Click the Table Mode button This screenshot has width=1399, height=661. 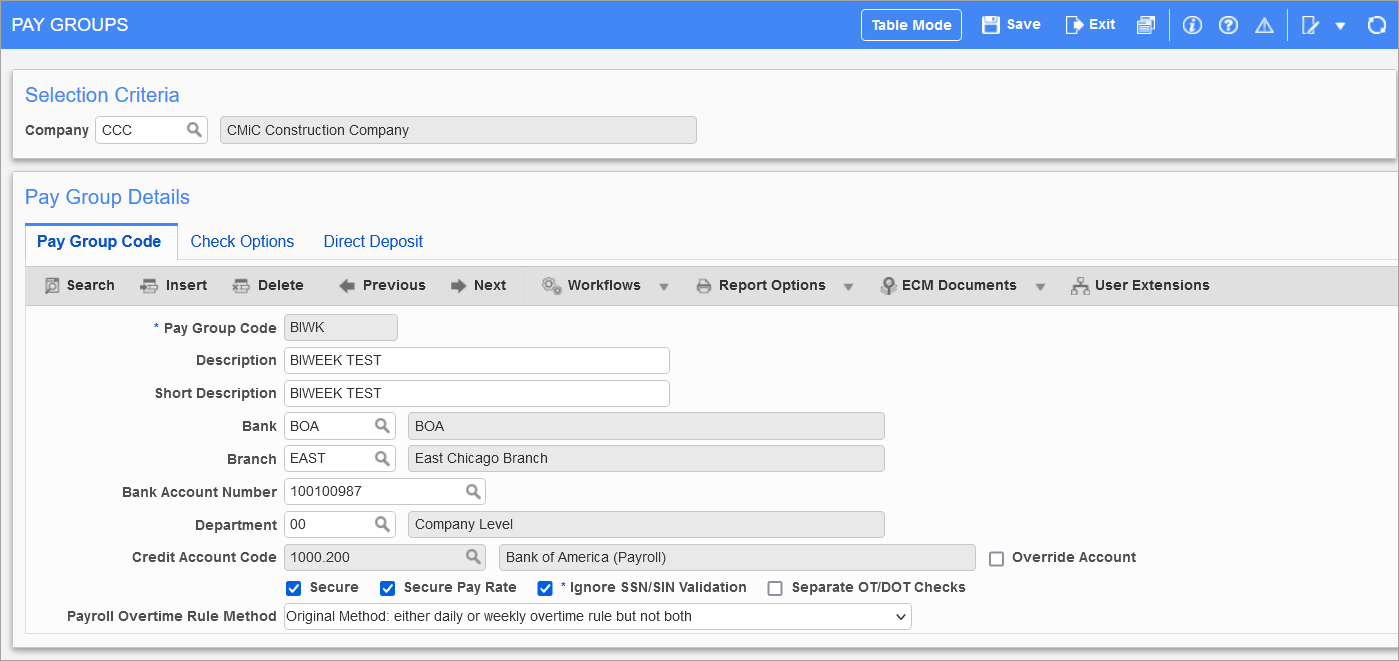click(911, 25)
